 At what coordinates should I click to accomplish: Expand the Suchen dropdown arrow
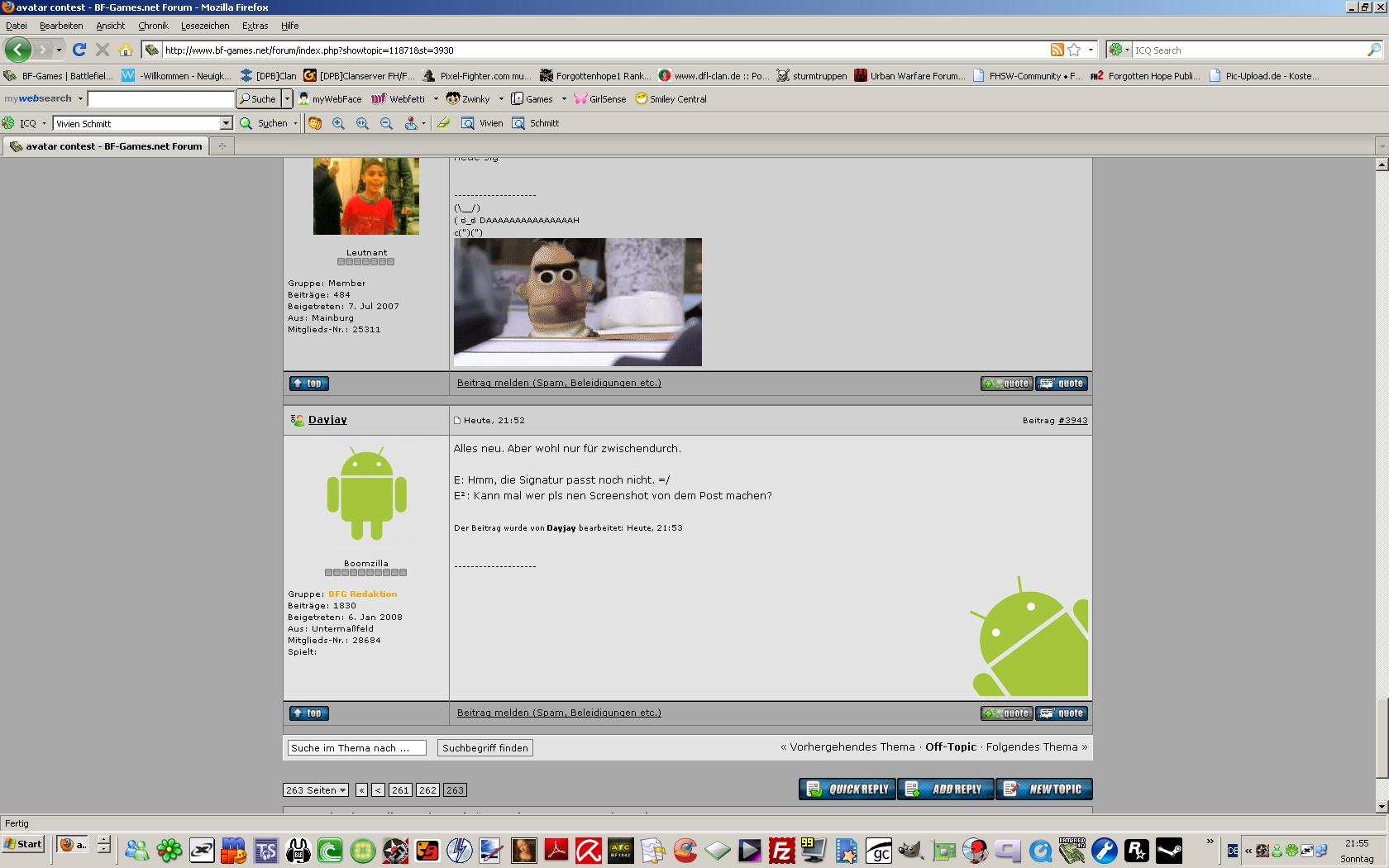(295, 123)
